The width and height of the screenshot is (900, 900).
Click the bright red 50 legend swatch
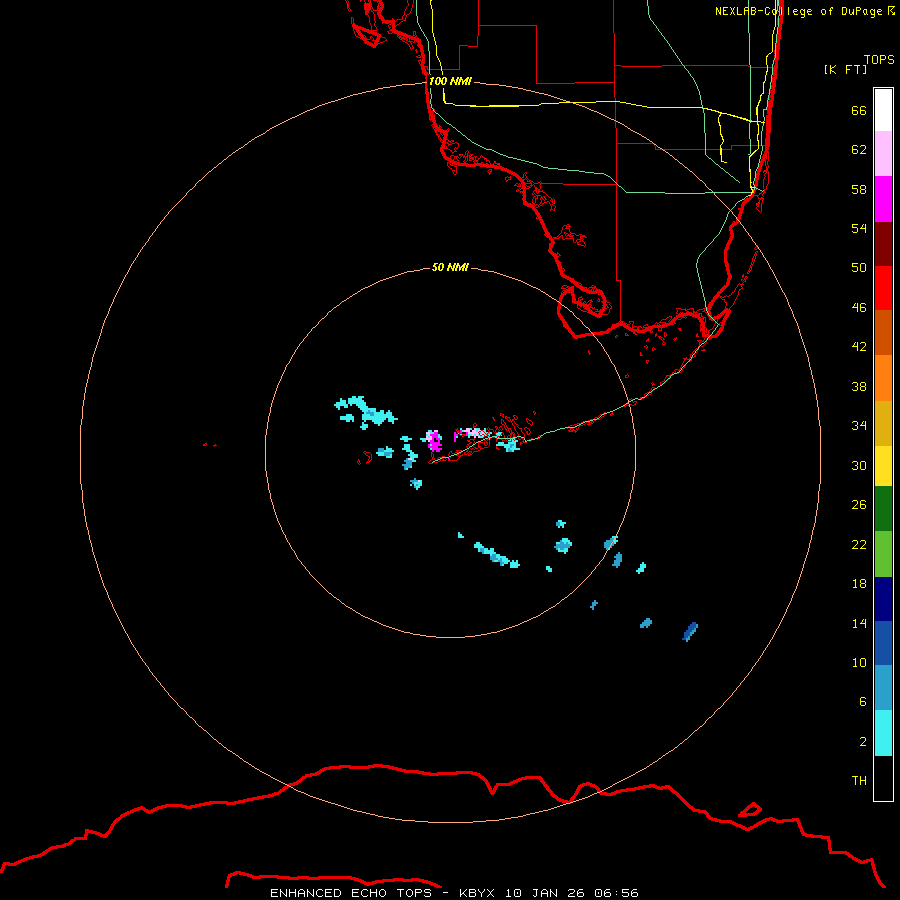[x=883, y=288]
